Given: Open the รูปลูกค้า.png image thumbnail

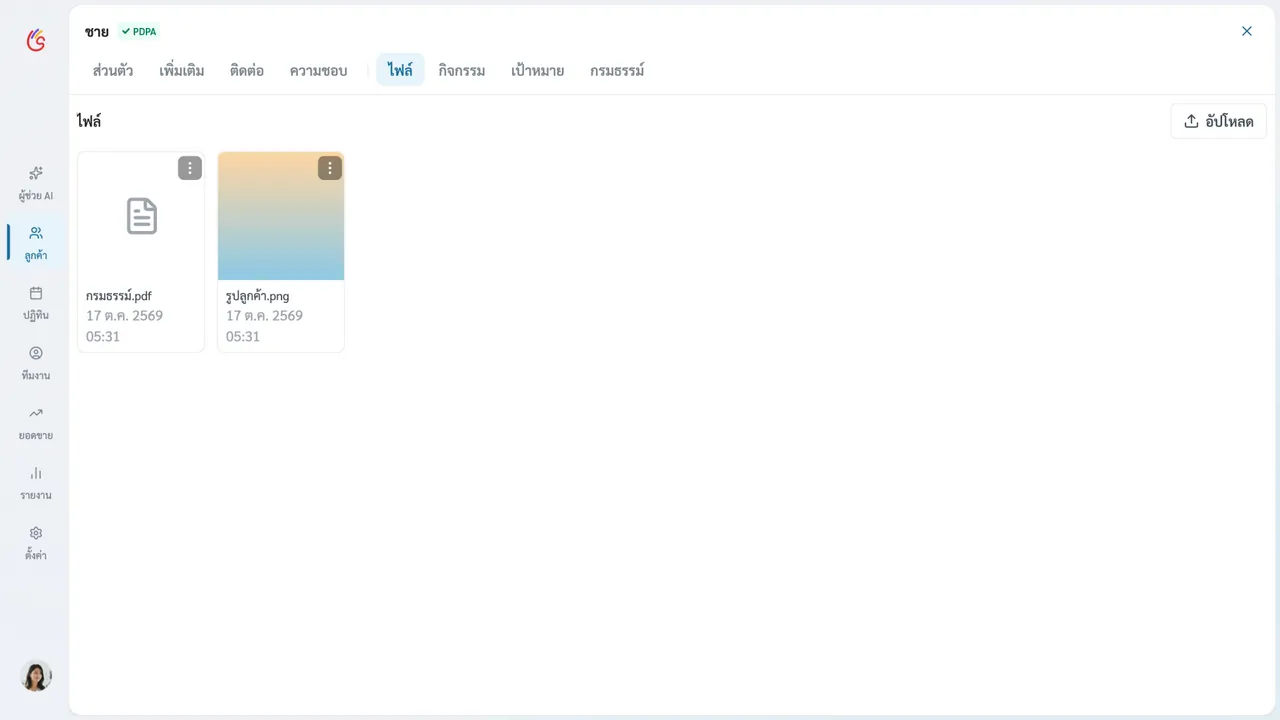Looking at the screenshot, I should point(281,216).
